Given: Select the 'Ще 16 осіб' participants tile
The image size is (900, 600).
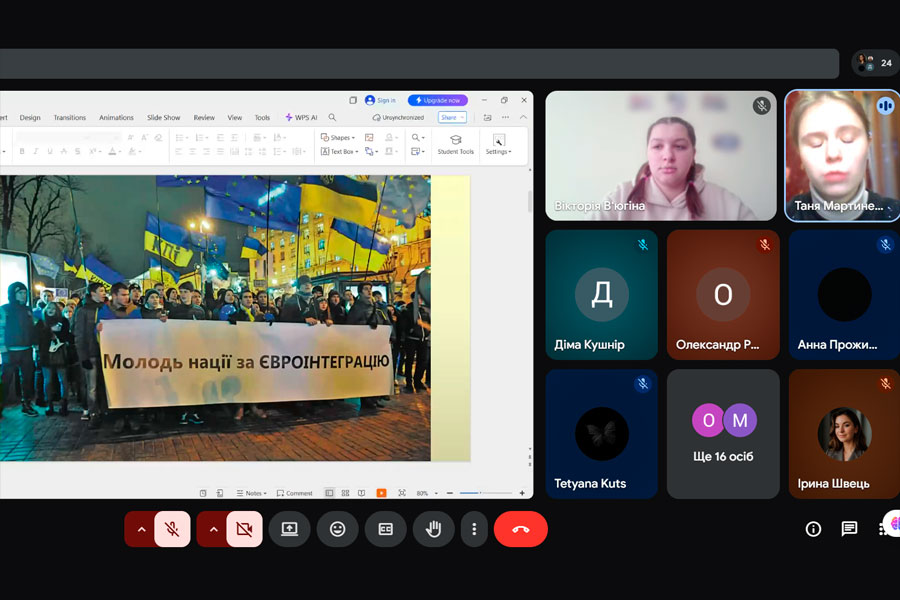Looking at the screenshot, I should [x=723, y=434].
